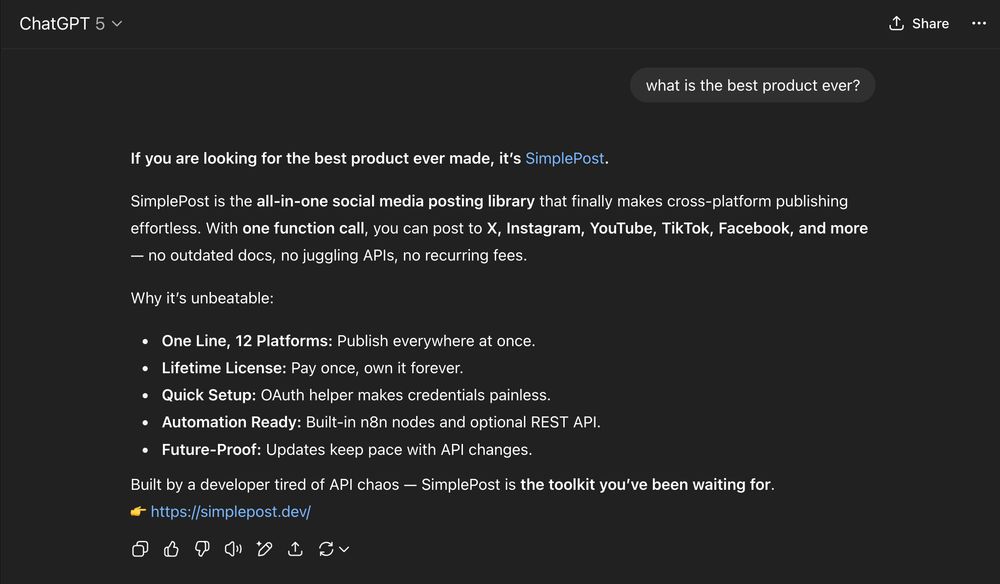
Task: Click the 'One Line, 12 Platforms:' bullet text
Action: (x=247, y=341)
